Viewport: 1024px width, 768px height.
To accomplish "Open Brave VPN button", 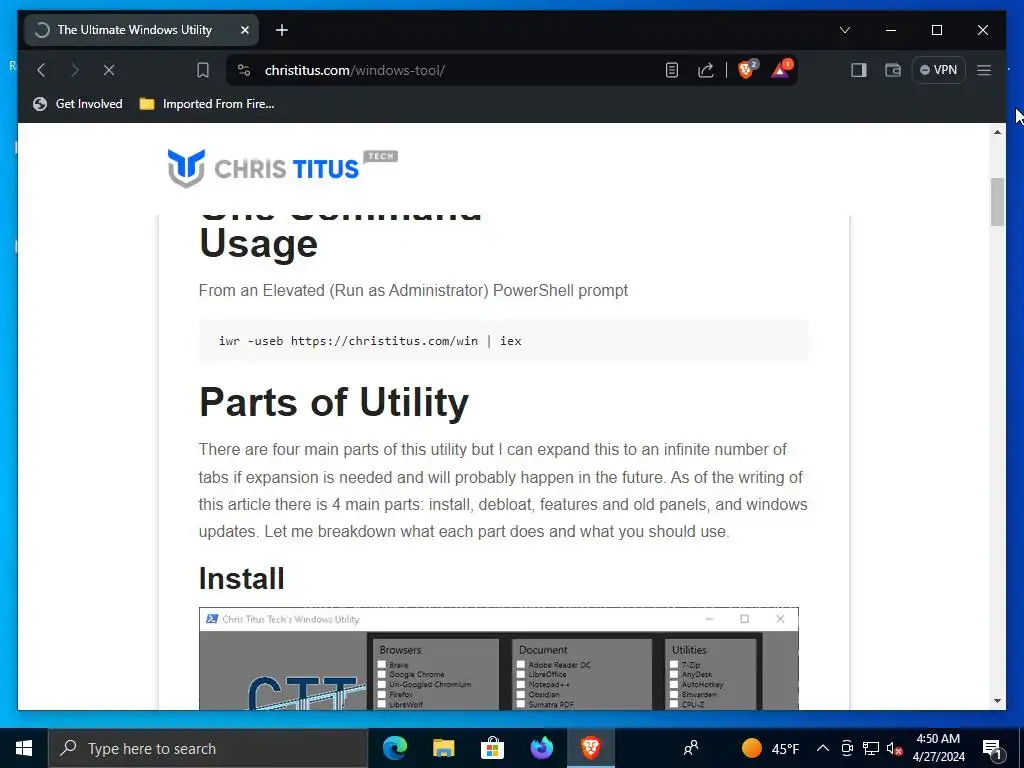I will 938,70.
